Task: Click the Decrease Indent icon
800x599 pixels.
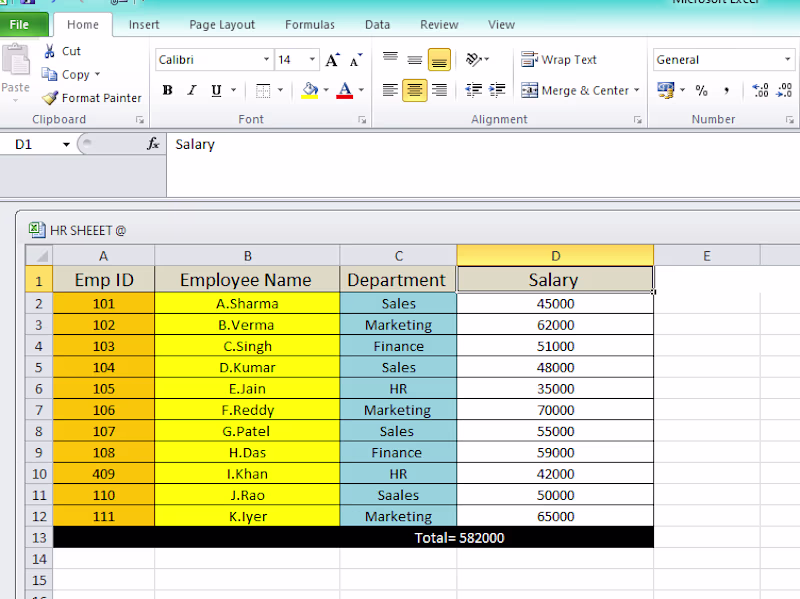Action: 473,90
